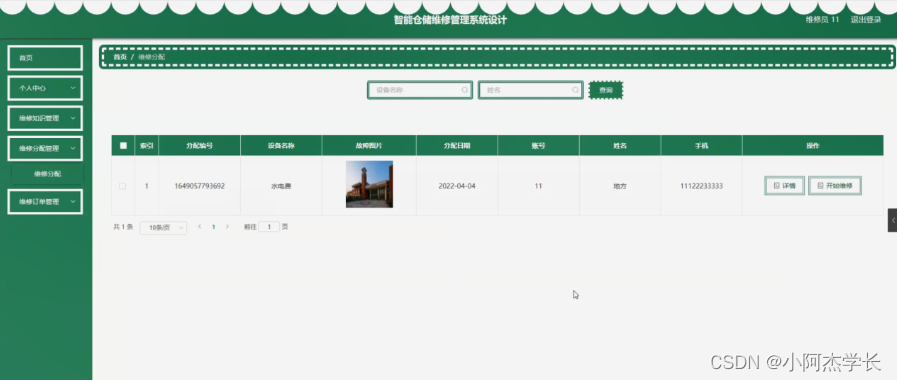Click the phone cell 11122233333
Viewport: 897px width, 381px height.
click(701, 186)
